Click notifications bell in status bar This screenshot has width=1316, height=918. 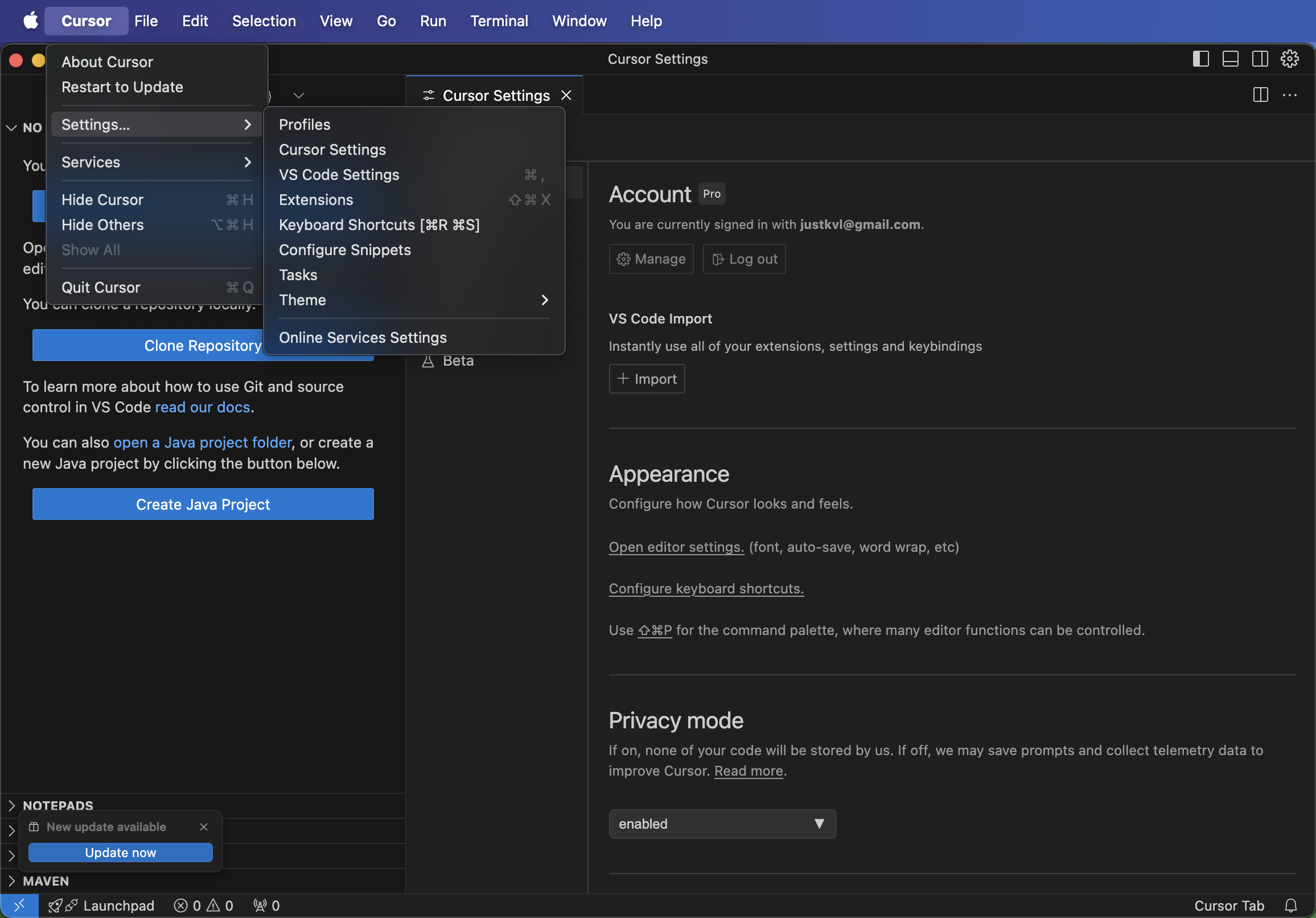[1290, 905]
